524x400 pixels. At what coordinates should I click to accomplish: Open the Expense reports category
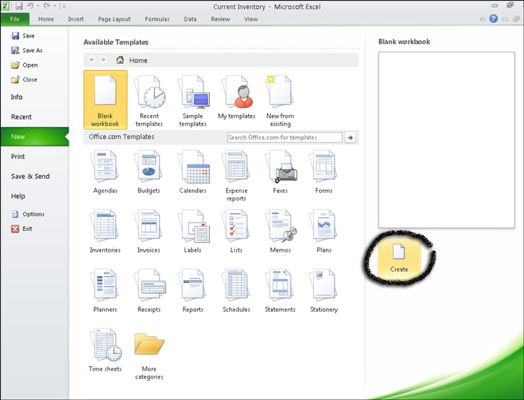(236, 176)
